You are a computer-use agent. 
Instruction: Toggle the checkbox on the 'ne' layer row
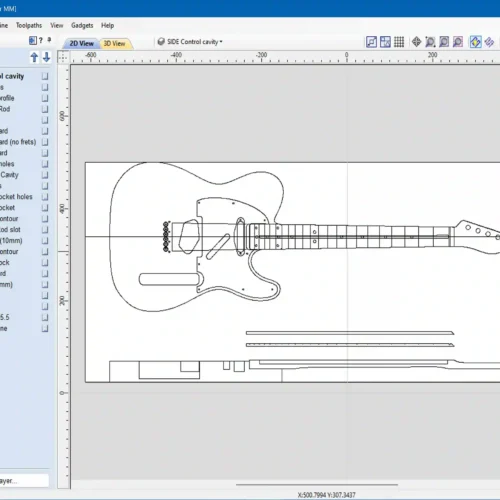(x=45, y=328)
